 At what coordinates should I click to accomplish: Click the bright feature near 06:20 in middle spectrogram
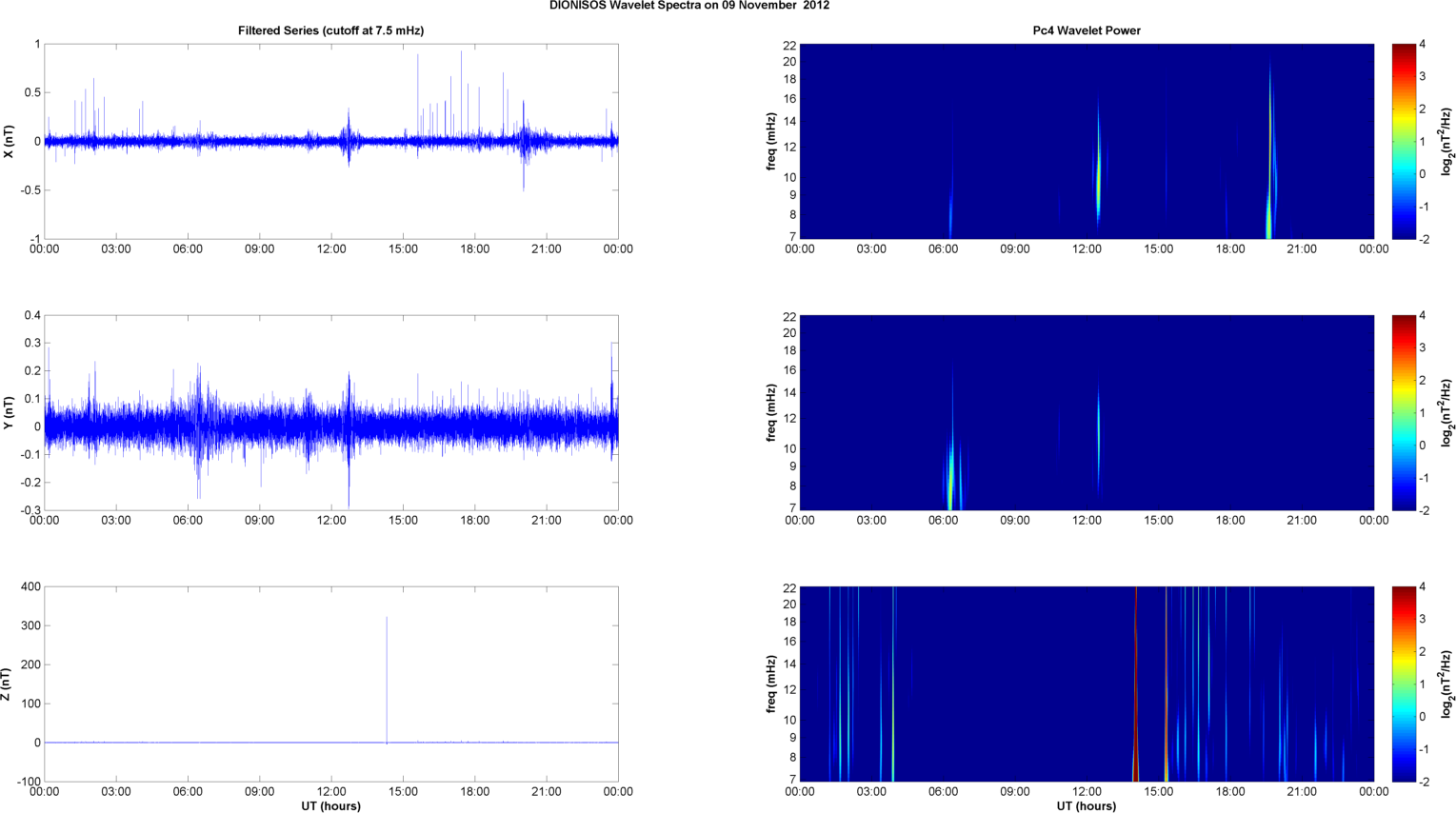(x=950, y=471)
